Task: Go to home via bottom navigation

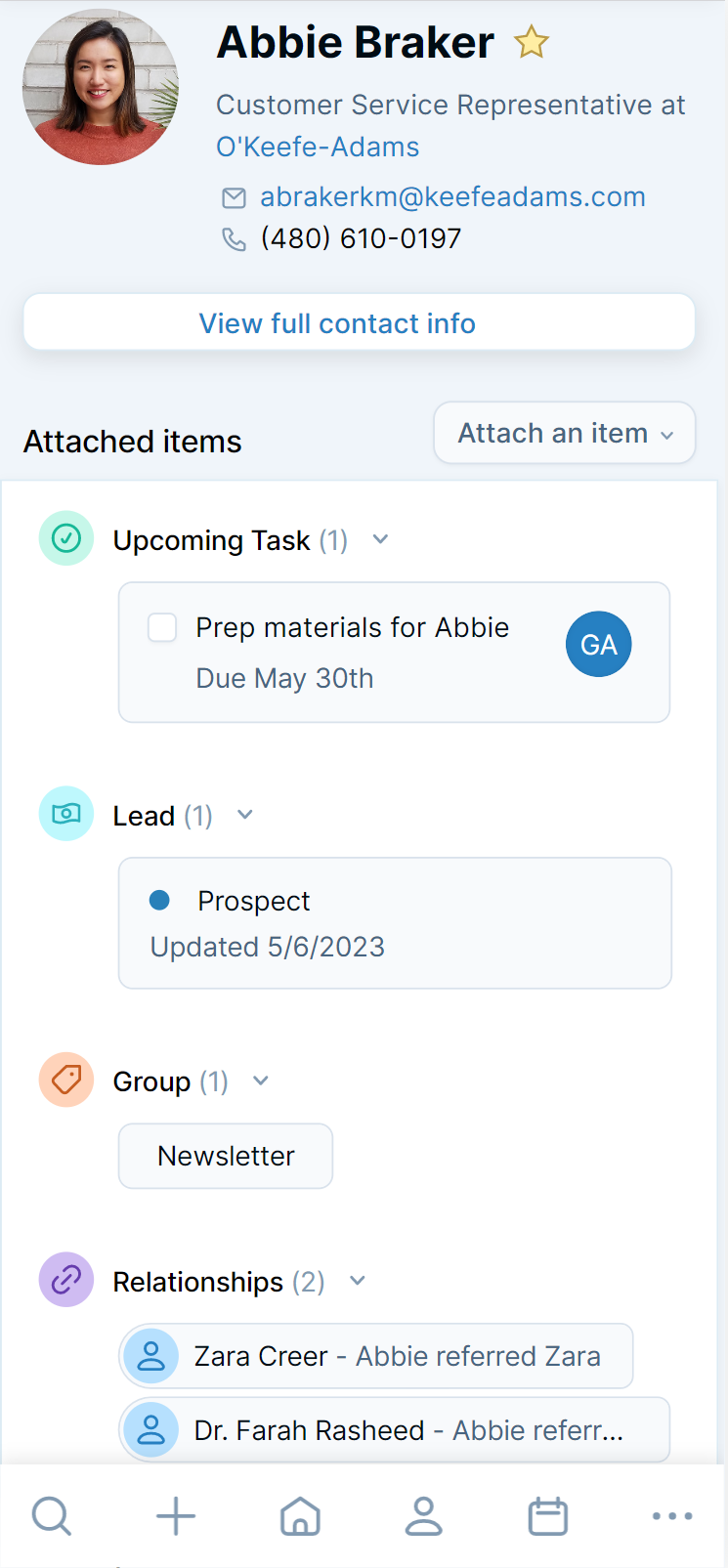Action: coord(300,1516)
